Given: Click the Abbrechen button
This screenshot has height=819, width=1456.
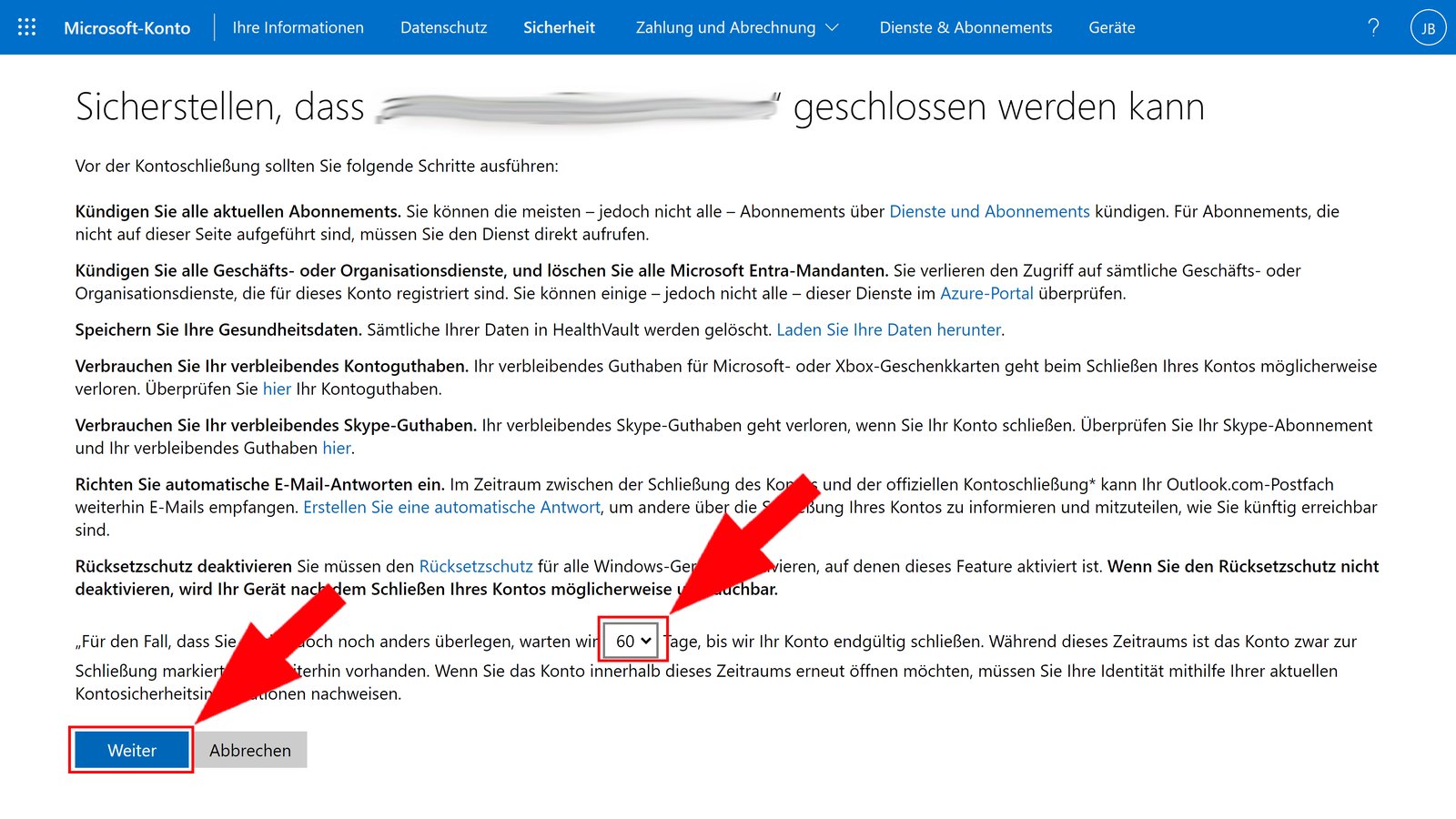Looking at the screenshot, I should (x=249, y=750).
